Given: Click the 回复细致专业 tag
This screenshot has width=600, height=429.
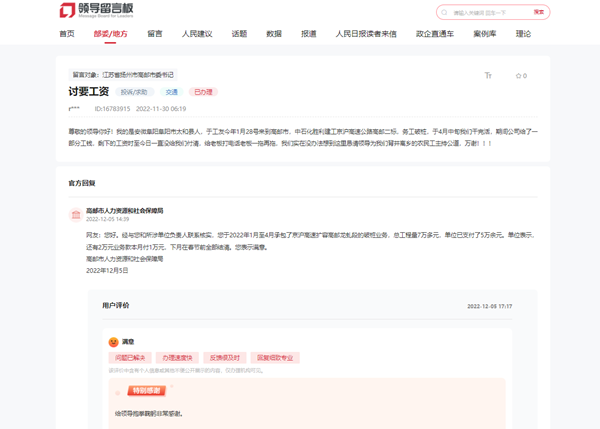Looking at the screenshot, I should (x=275, y=358).
